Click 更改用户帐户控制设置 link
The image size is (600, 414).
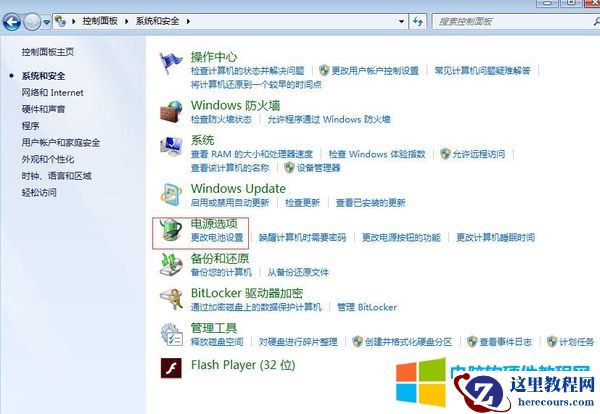pos(375,71)
